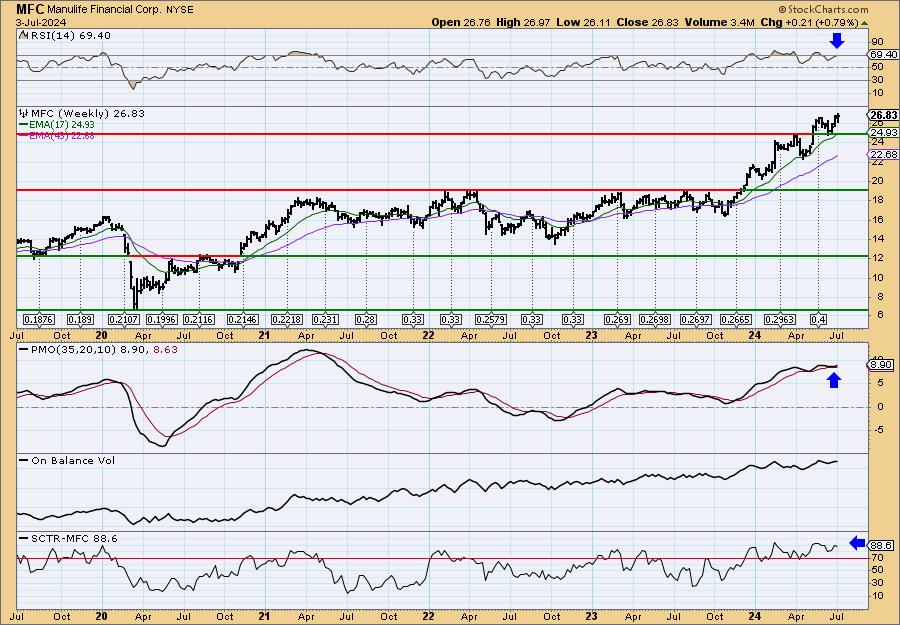Click the RSI area-chart icon beside RSI(14)

coord(23,36)
